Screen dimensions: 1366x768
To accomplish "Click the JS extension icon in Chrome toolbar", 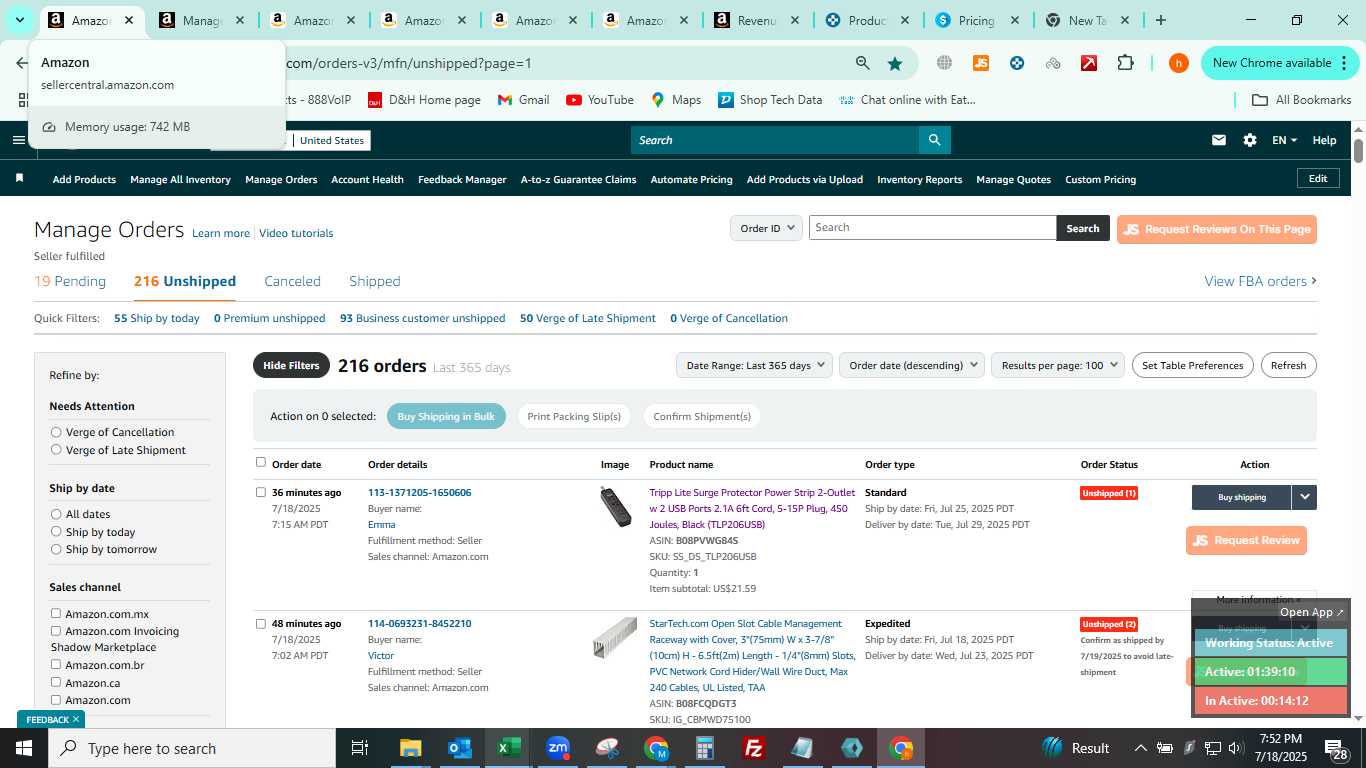I will tap(980, 63).
